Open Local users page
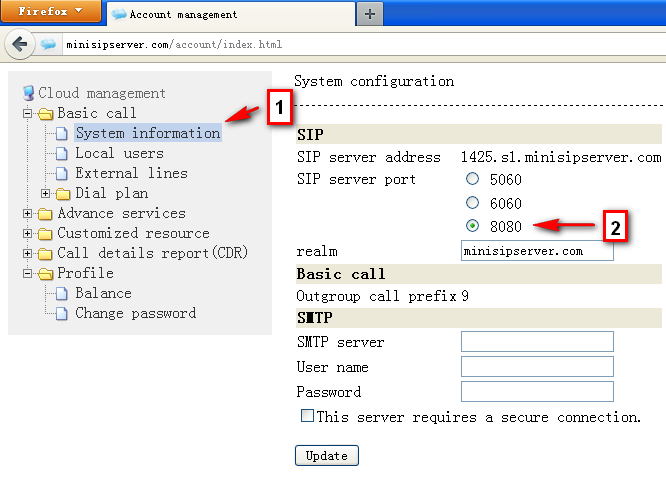Screen dimensions: 666x477 119,153
